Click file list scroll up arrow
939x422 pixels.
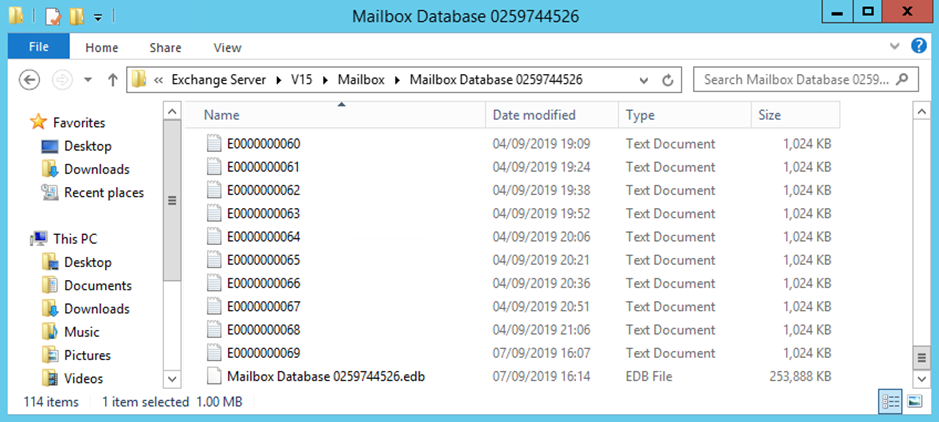point(922,111)
